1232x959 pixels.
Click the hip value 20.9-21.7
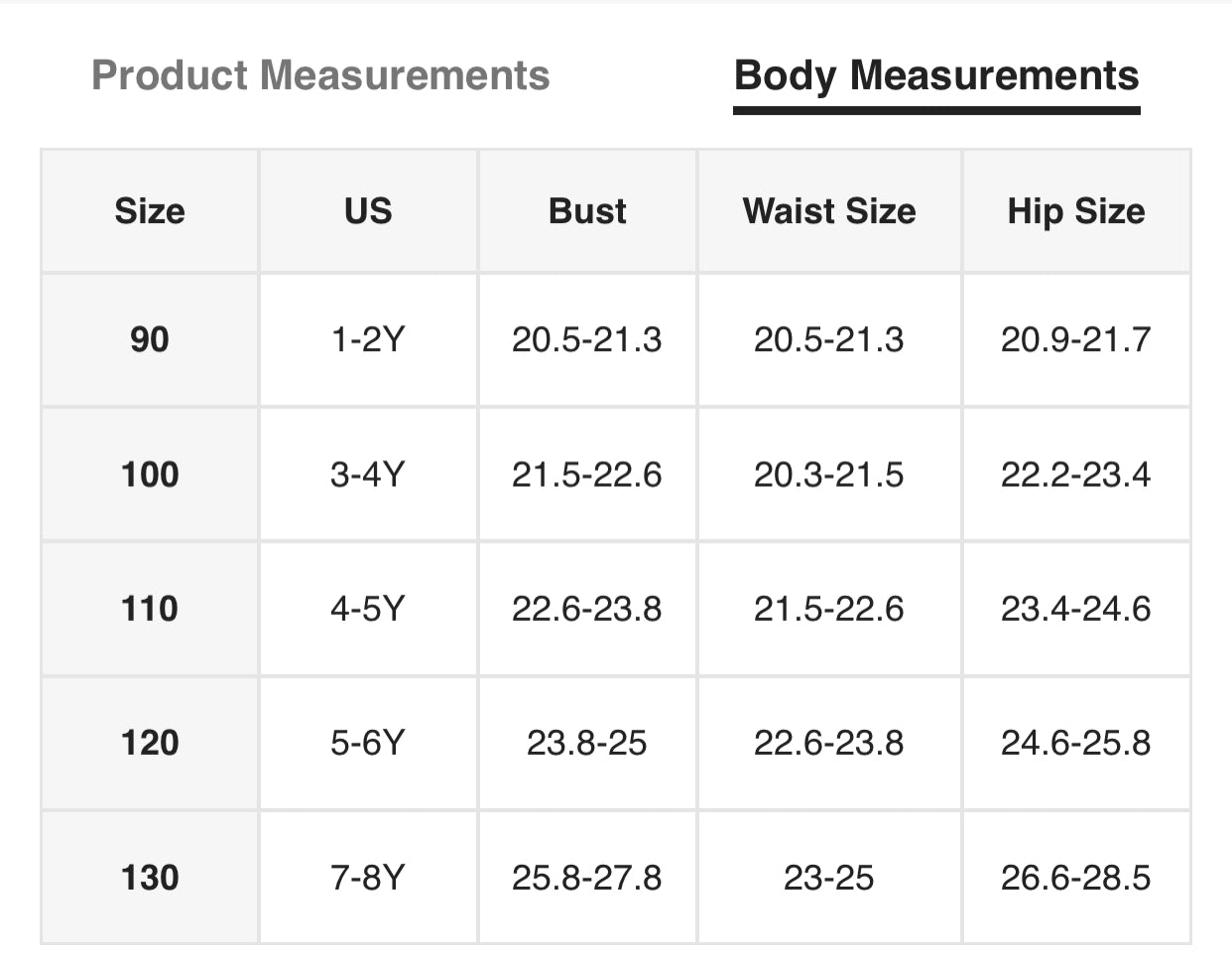coord(1076,340)
